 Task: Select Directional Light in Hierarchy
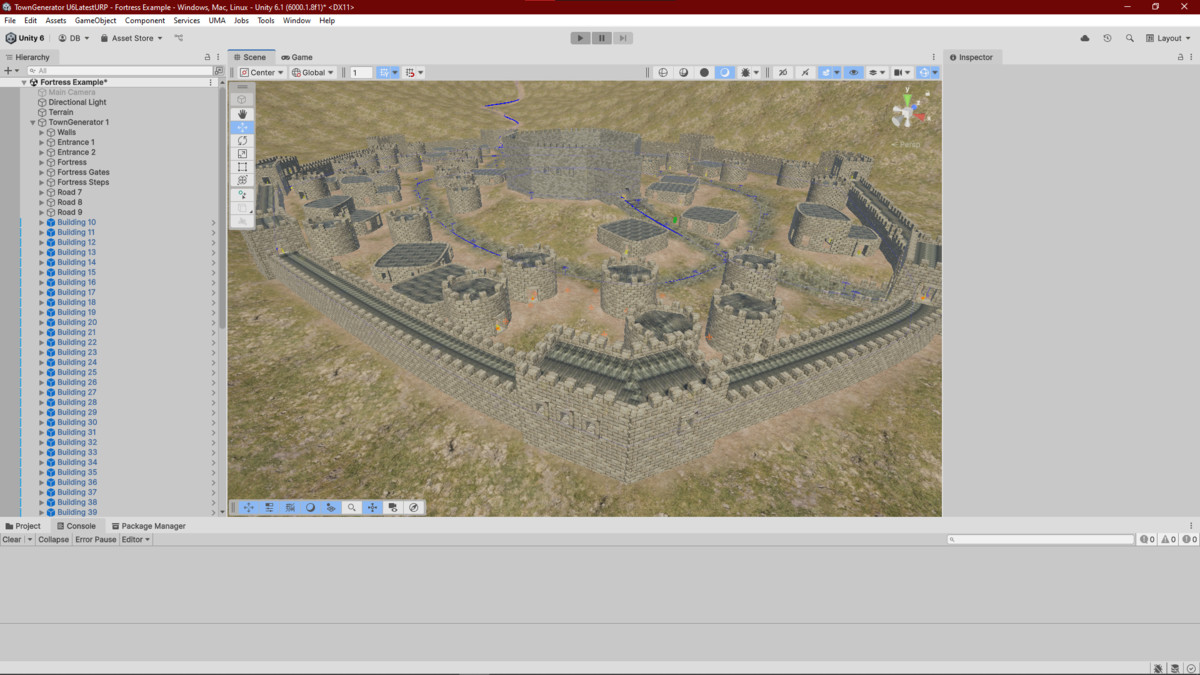point(77,102)
